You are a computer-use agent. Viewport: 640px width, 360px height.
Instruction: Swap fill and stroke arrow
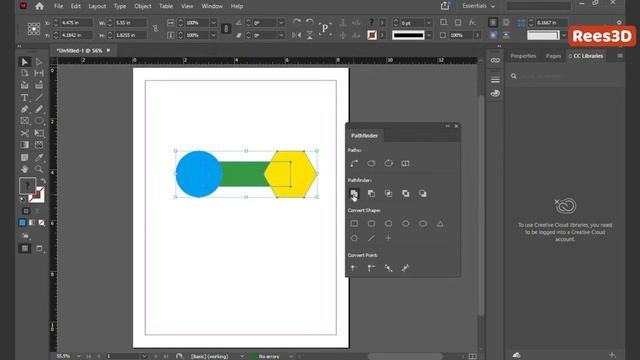[x=42, y=180]
